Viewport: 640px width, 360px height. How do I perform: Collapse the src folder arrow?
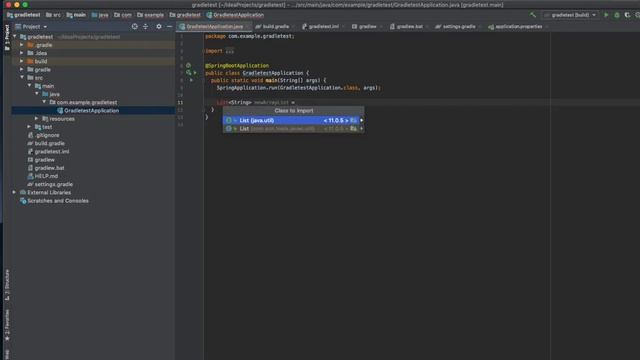[22, 78]
